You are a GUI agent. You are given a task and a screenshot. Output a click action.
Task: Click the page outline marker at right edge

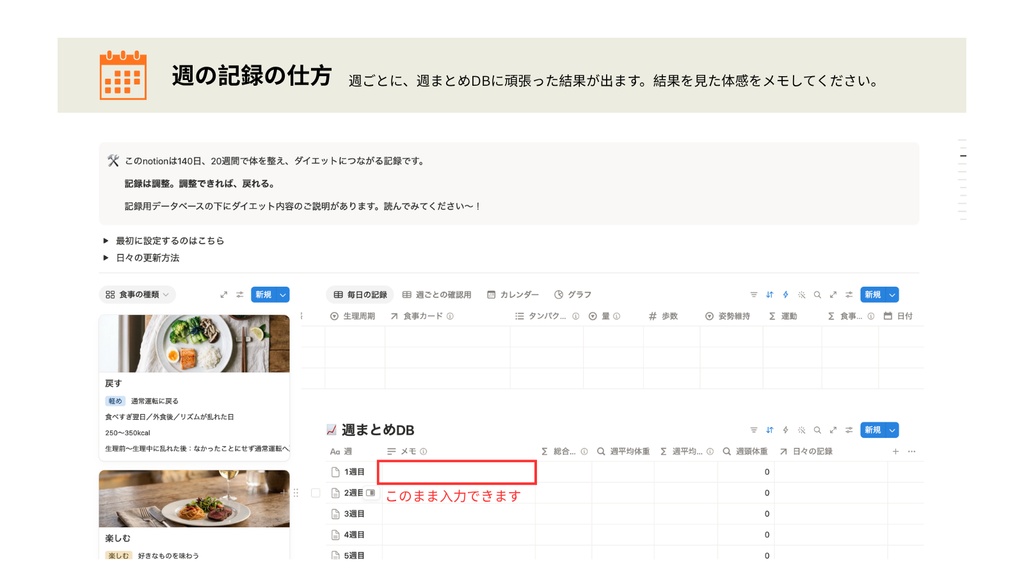963,156
